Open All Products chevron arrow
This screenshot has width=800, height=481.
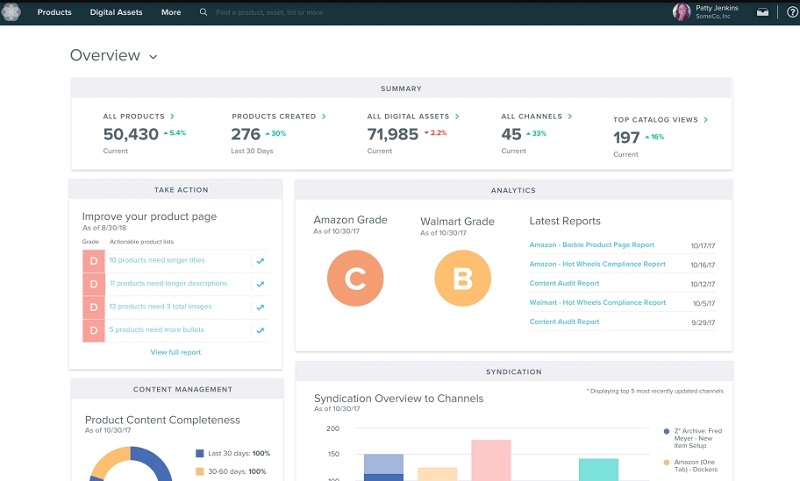172,116
